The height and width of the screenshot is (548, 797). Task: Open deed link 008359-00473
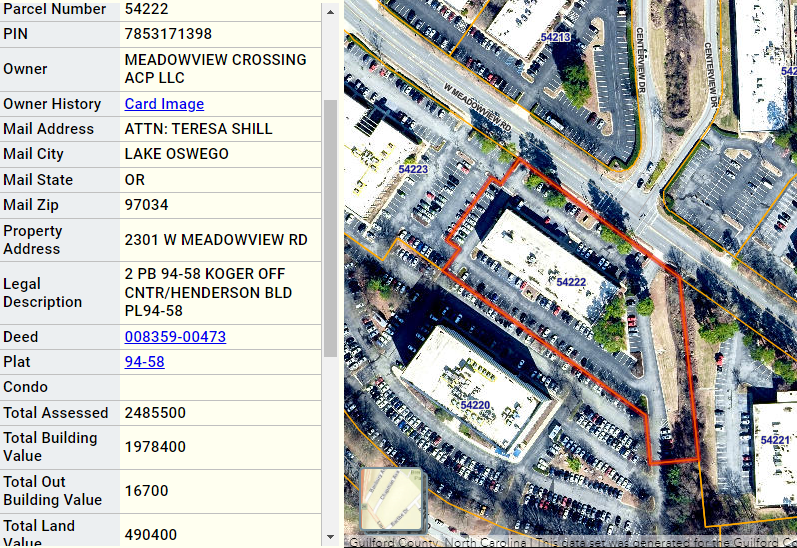[x=175, y=337]
